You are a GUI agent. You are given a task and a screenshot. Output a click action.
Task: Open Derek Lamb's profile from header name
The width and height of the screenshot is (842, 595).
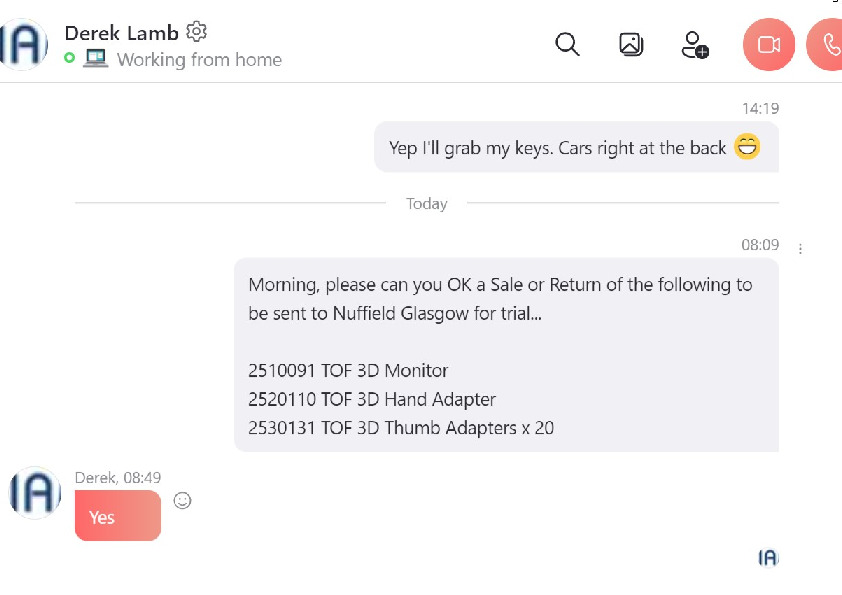coord(121,33)
